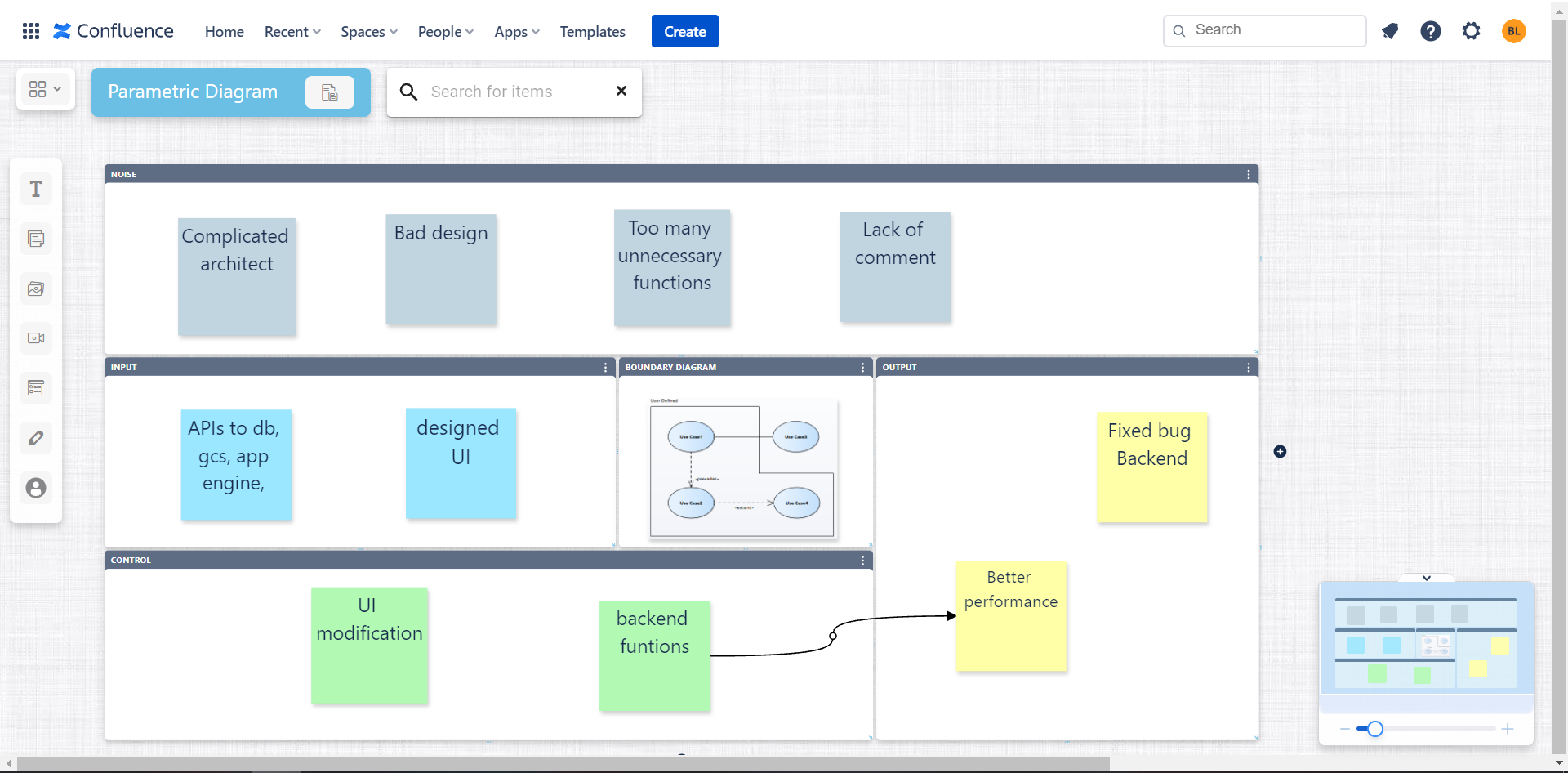Select the image insert tool

36,288
